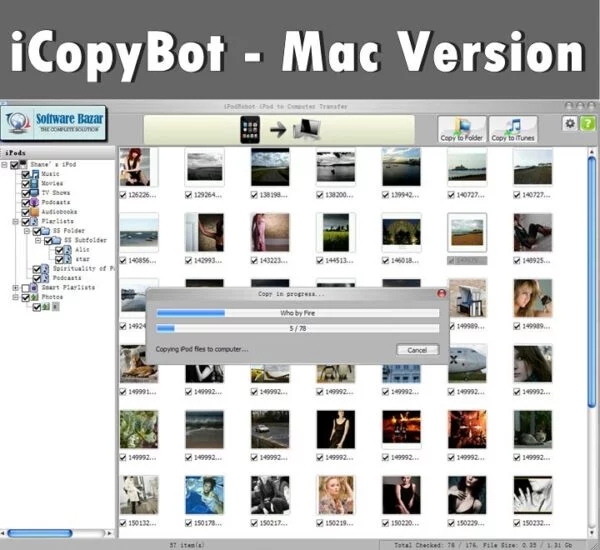Select the photo thumbnail 150178
Screen dimensions: 600x550
pyautogui.click(x=204, y=495)
